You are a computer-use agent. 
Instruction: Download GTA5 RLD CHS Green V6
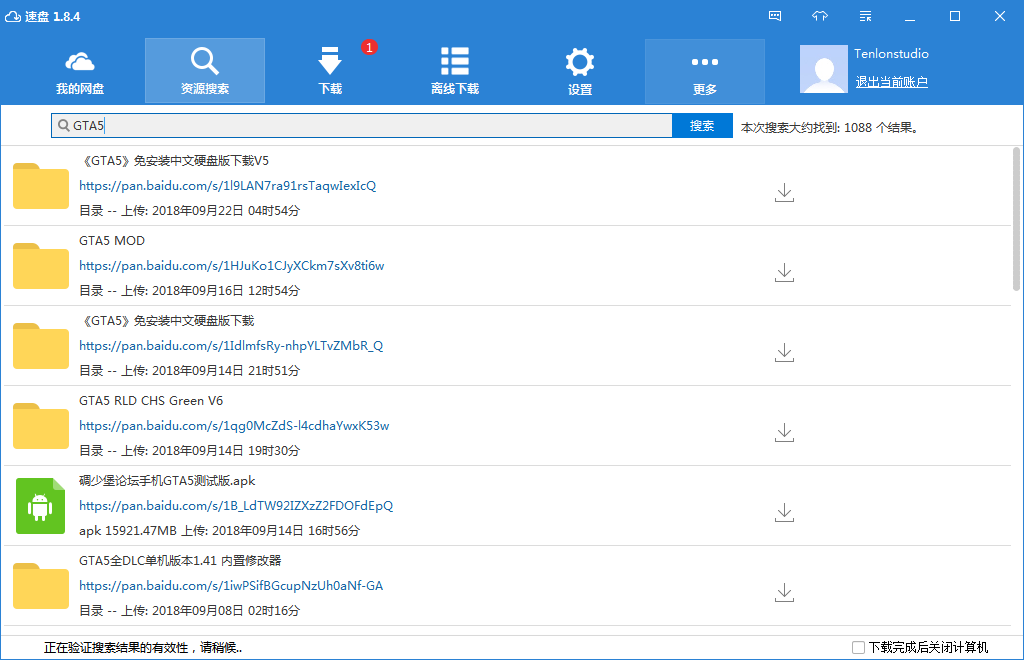(x=784, y=433)
